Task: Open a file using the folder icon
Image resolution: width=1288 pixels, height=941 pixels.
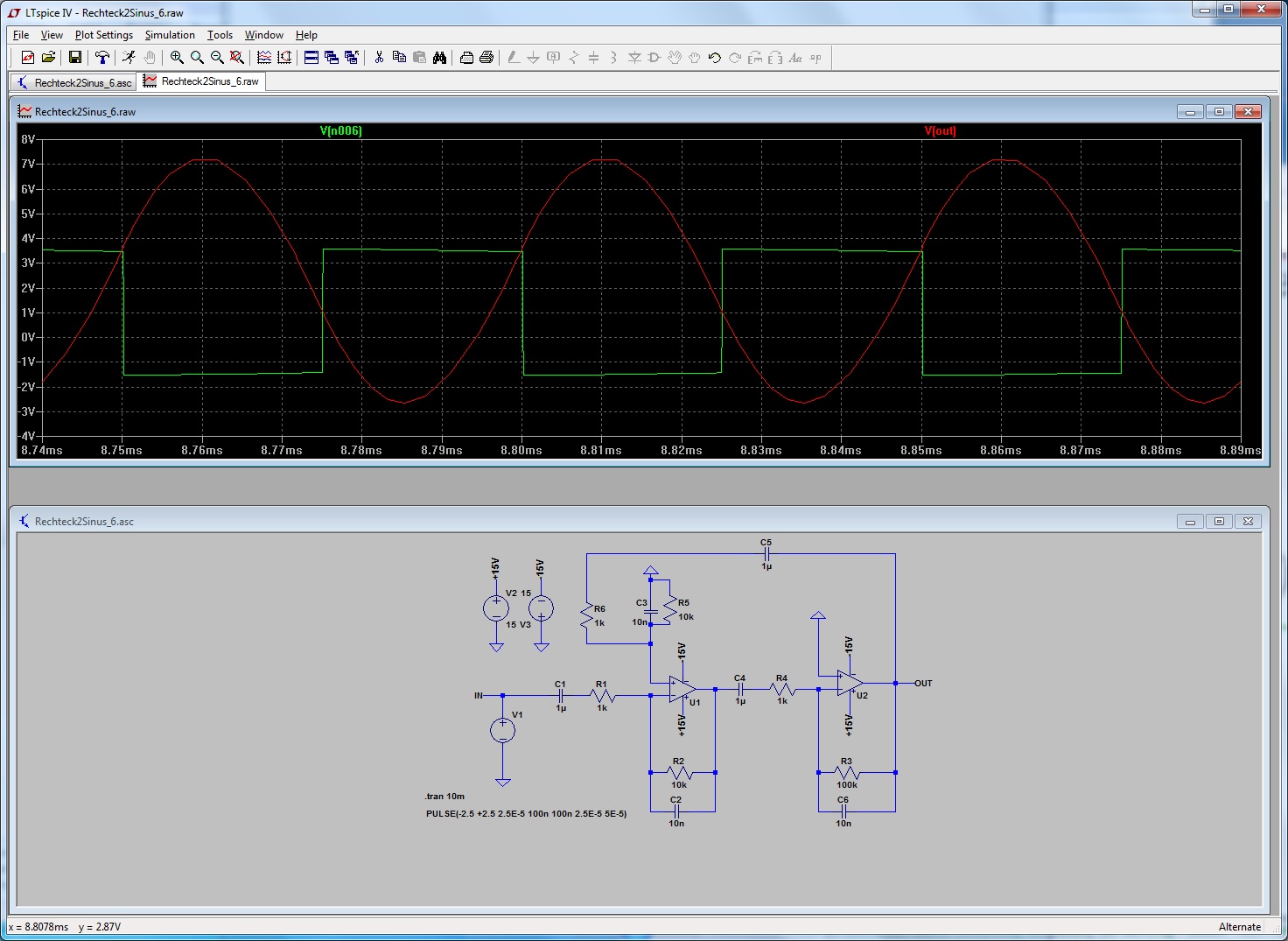Action: [49, 58]
